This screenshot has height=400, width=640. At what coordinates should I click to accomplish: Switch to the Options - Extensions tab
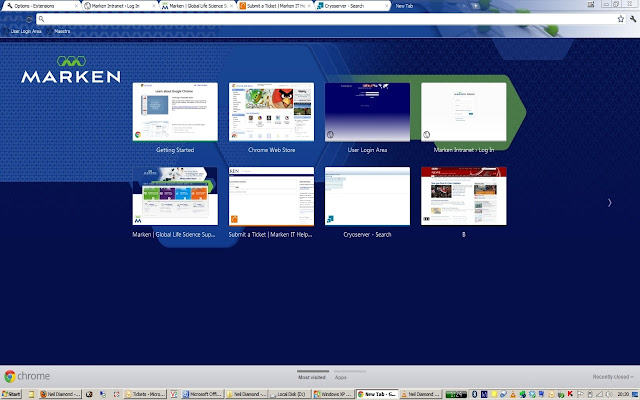point(41,6)
